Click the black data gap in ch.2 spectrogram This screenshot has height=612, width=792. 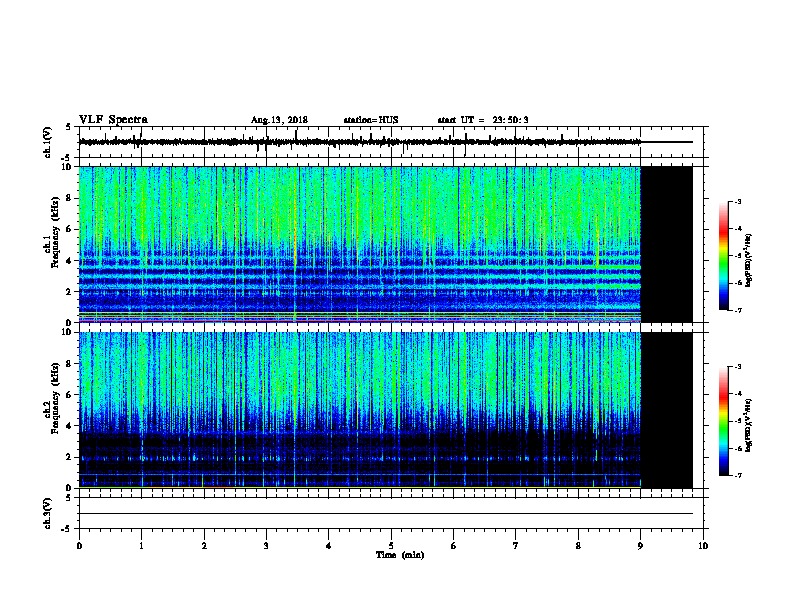tap(666, 410)
